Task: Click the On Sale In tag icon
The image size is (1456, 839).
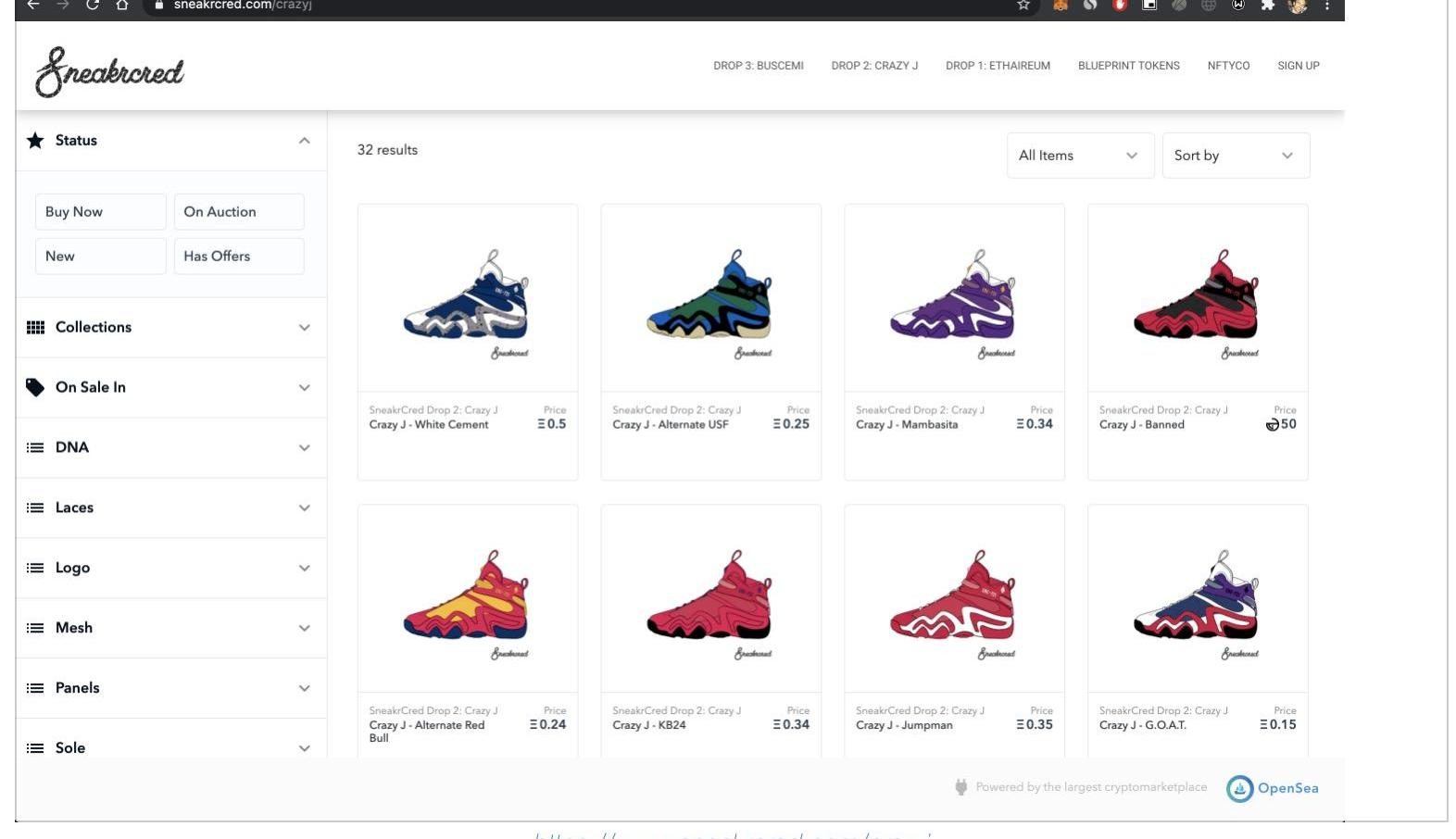Action: pos(35,387)
